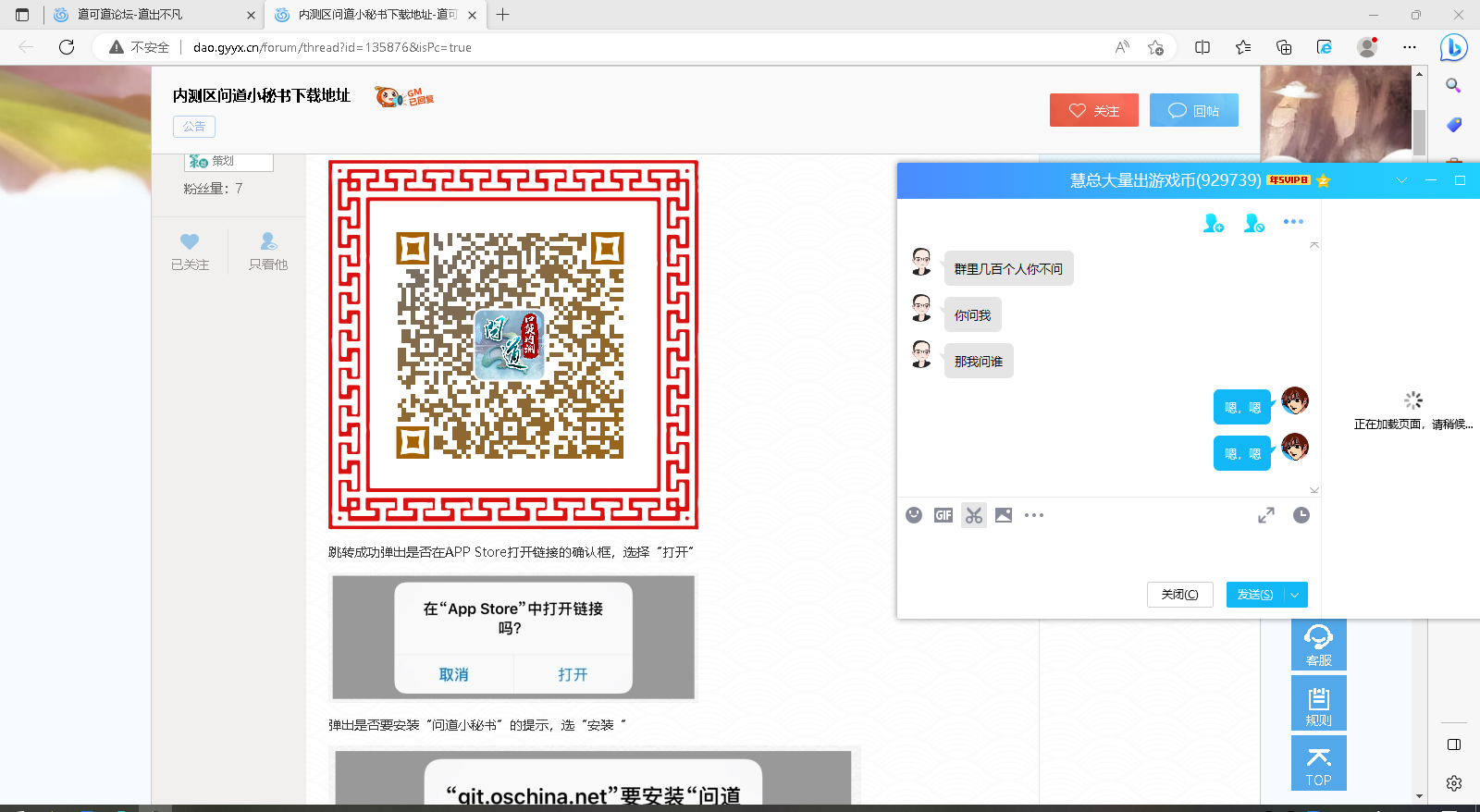Click the 不安全 site security warning

140,47
